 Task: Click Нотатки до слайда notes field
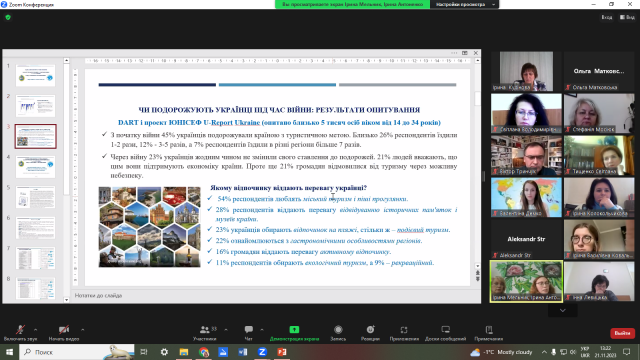(x=276, y=296)
